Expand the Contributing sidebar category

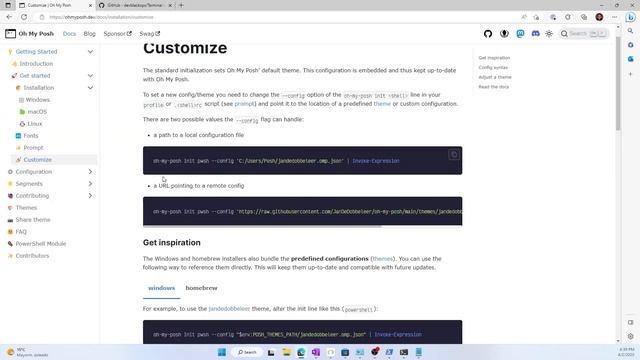[x=90, y=196]
